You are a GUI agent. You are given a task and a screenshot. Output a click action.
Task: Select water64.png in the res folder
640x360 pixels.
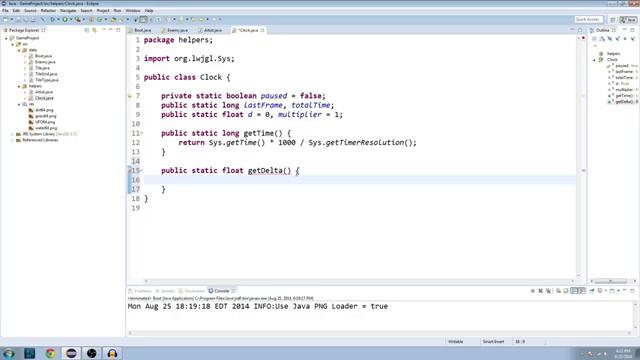[46, 128]
